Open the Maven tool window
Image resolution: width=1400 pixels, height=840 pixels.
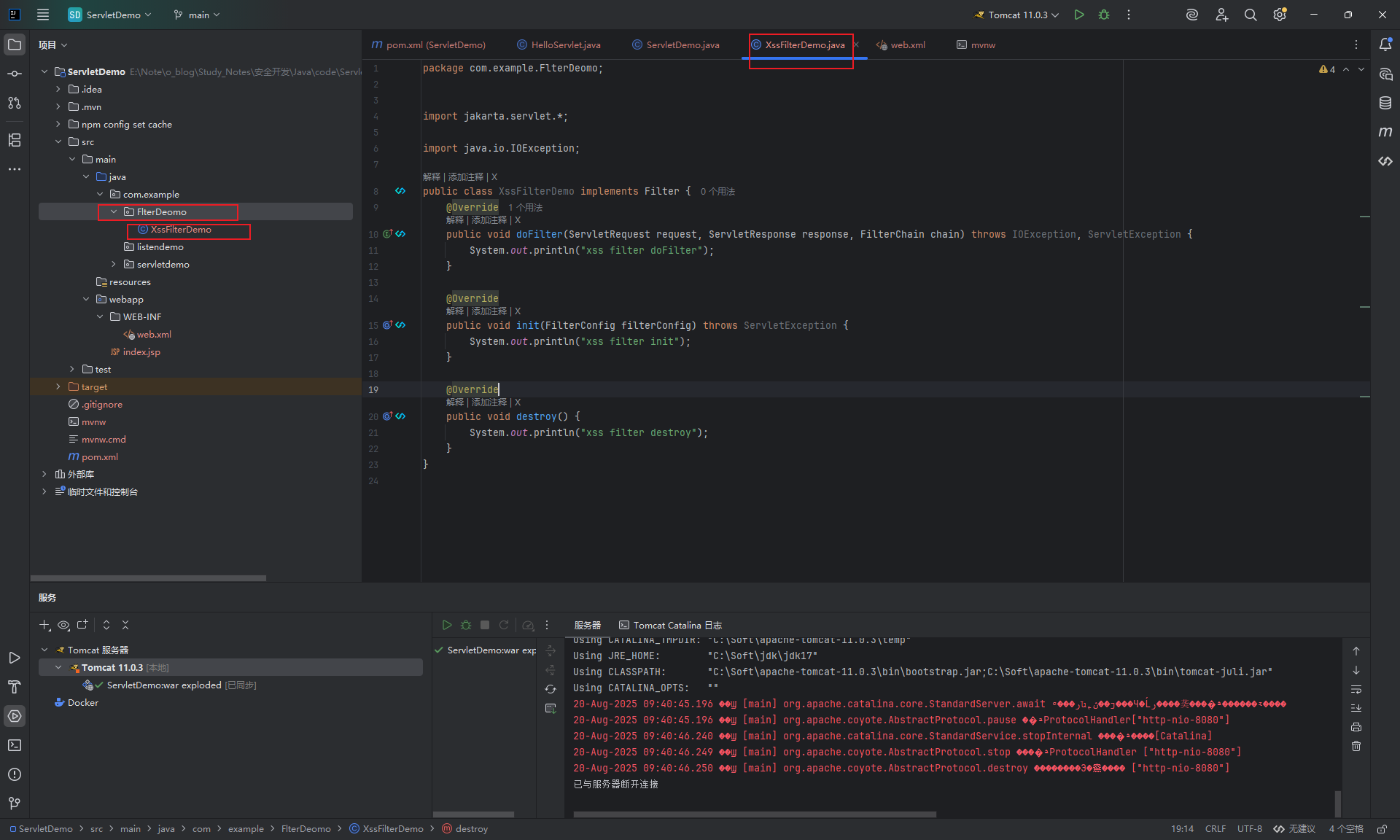pyautogui.click(x=1385, y=132)
